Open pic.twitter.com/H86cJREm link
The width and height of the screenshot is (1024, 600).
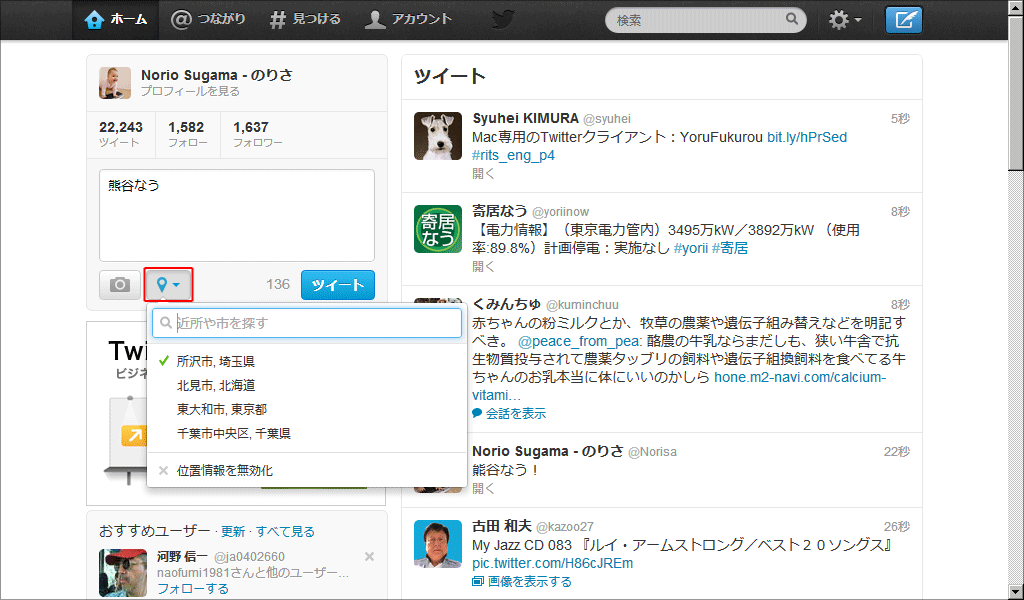point(552,563)
